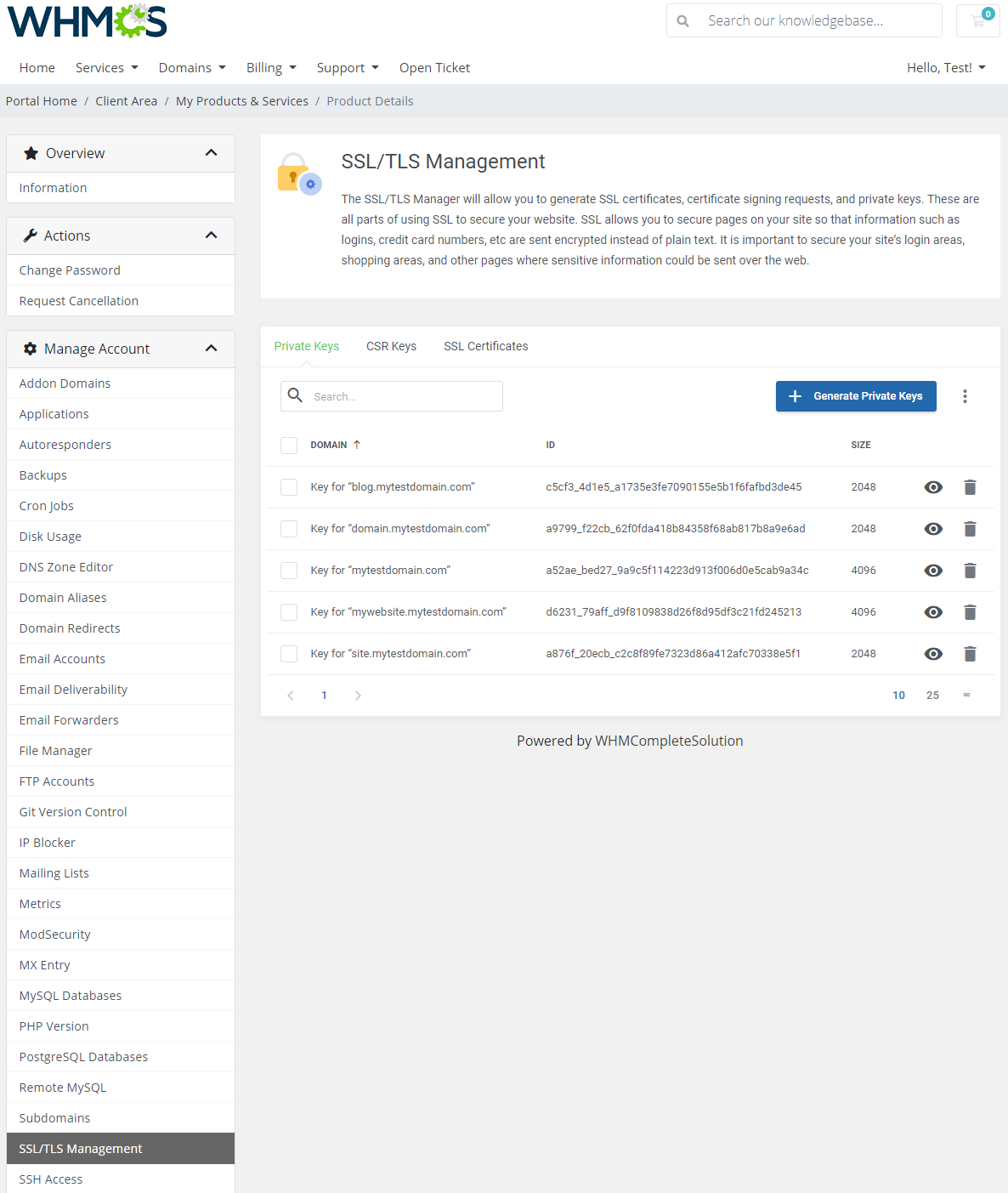Image resolution: width=1008 pixels, height=1193 pixels.
Task: Select the checkbox for domain.mytestdomain.com key
Action: coord(289,528)
